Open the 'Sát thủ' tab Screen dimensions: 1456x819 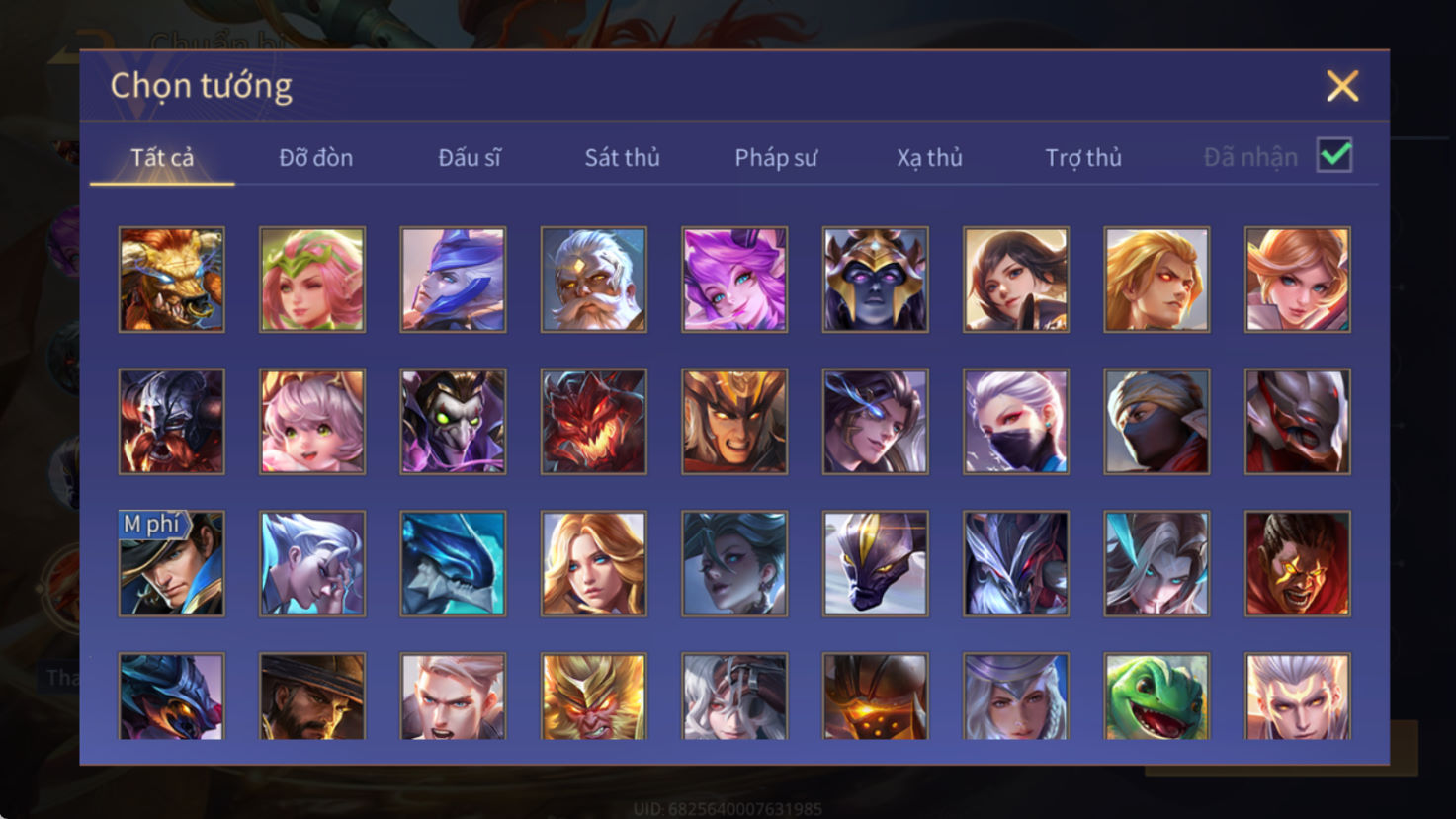622,157
